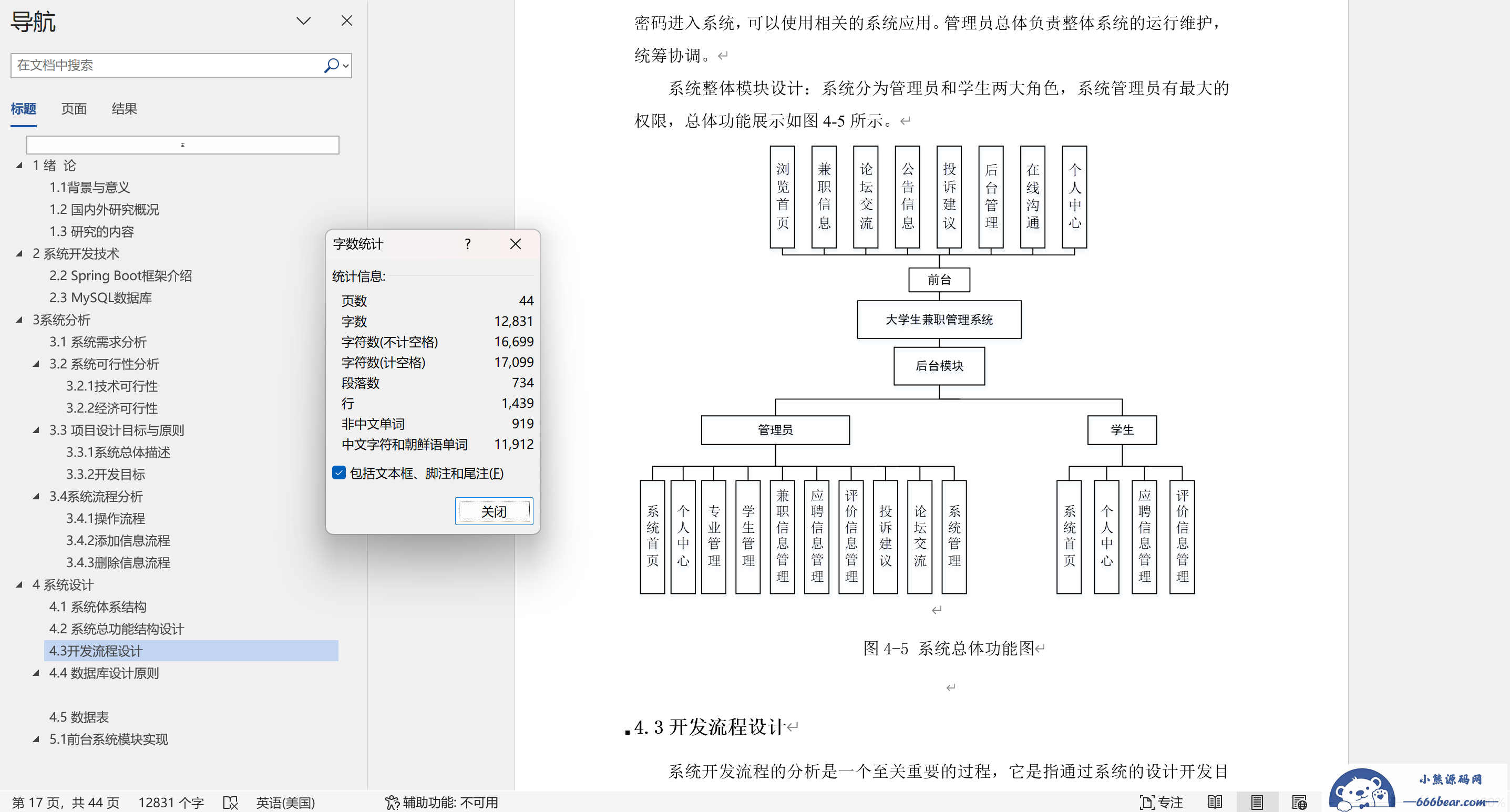Viewport: 1510px width, 812px height.
Task: Click the jump-to-top bar above headings
Action: point(182,145)
